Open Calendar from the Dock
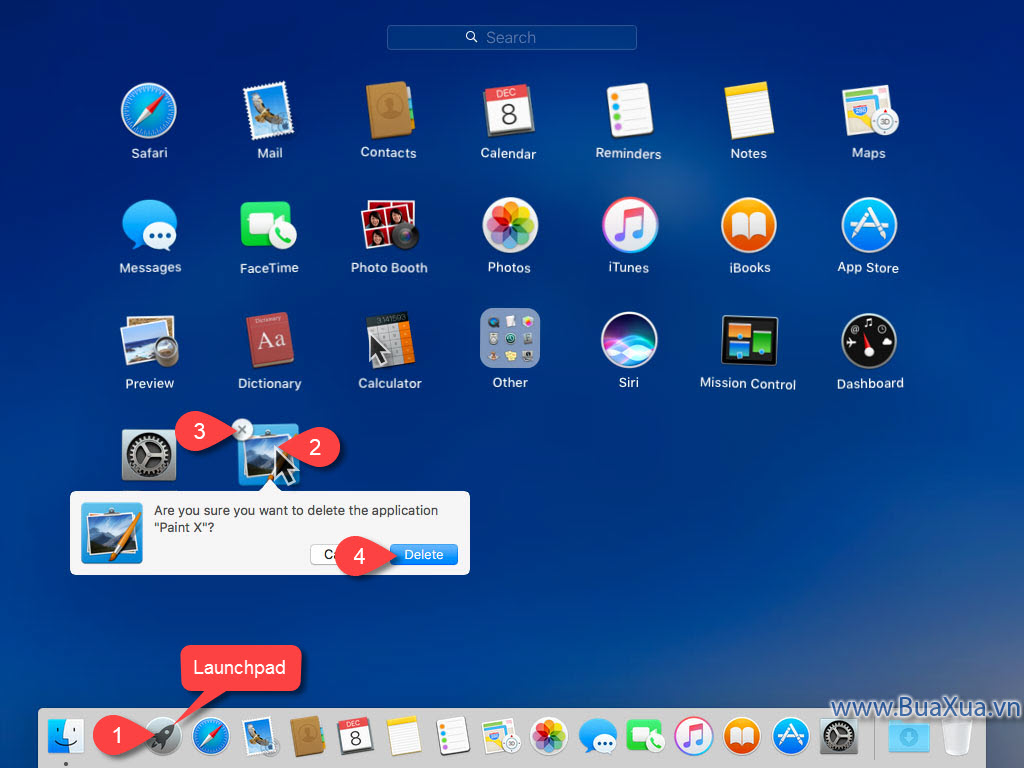The height and width of the screenshot is (768, 1024). click(355, 736)
